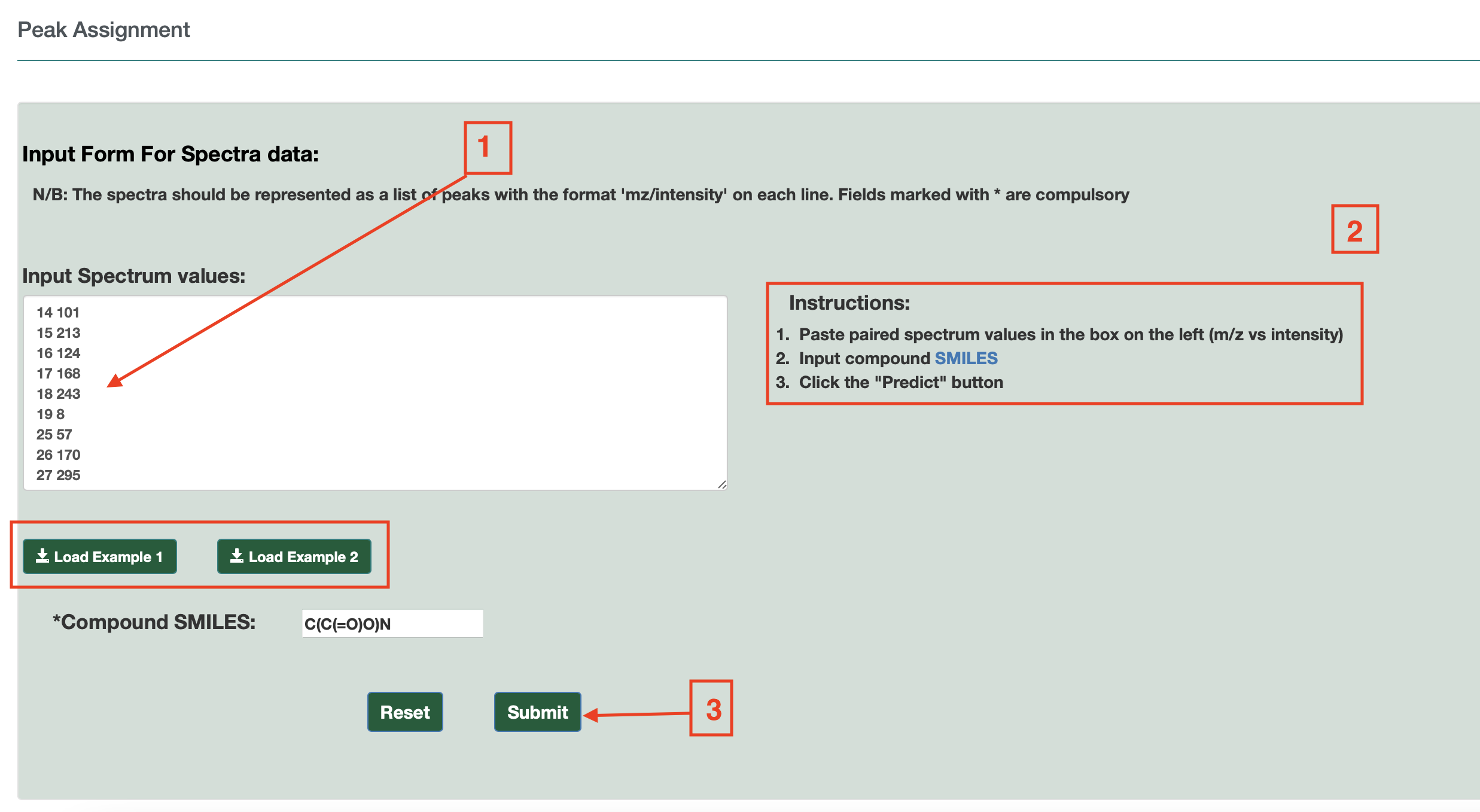This screenshot has height=812, width=1480.
Task: Select the spectrum value line '27 295'
Action: coord(57,475)
